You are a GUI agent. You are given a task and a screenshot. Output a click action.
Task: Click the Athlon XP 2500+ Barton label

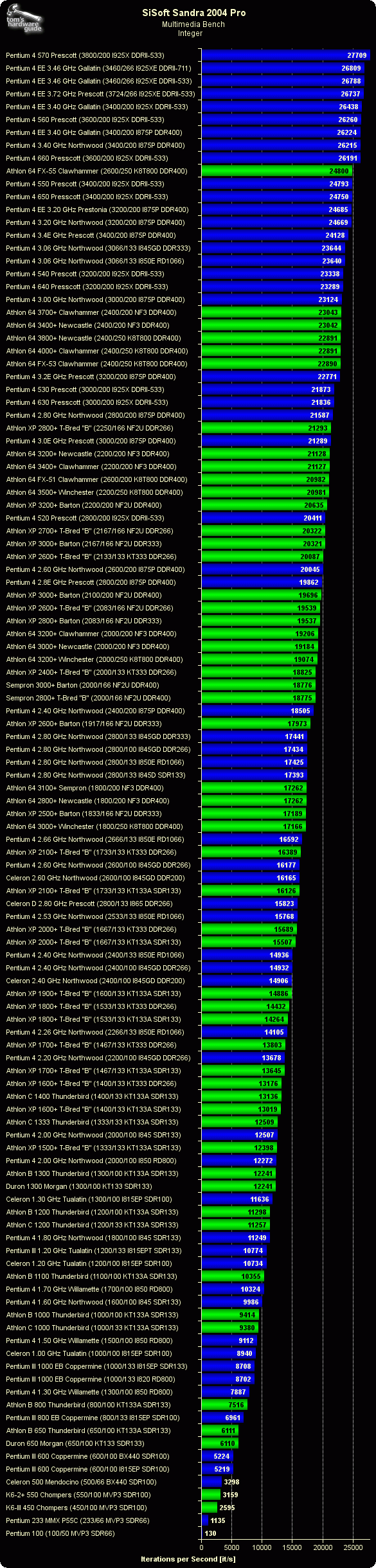coord(84,814)
